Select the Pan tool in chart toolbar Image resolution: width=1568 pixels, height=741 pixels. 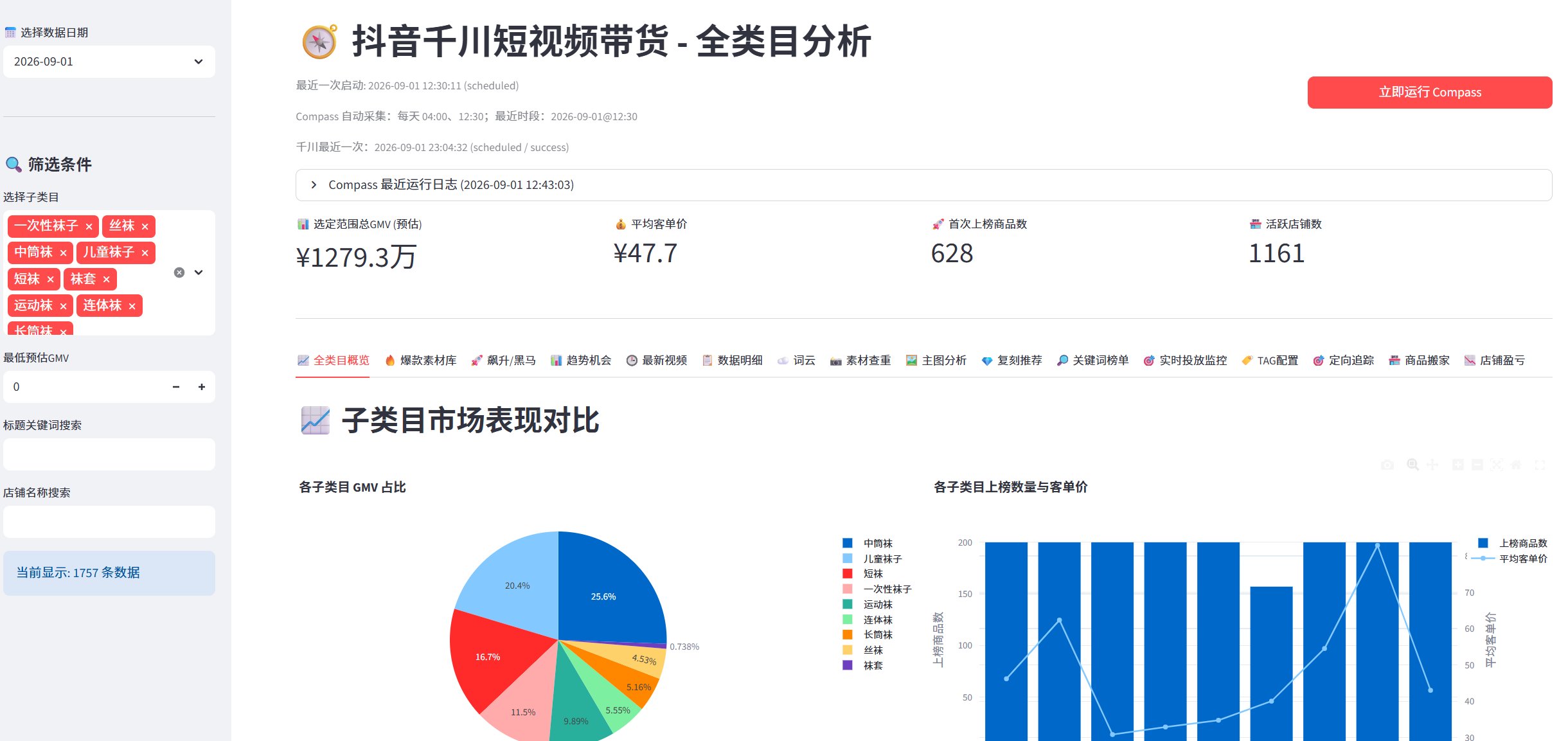[1432, 465]
